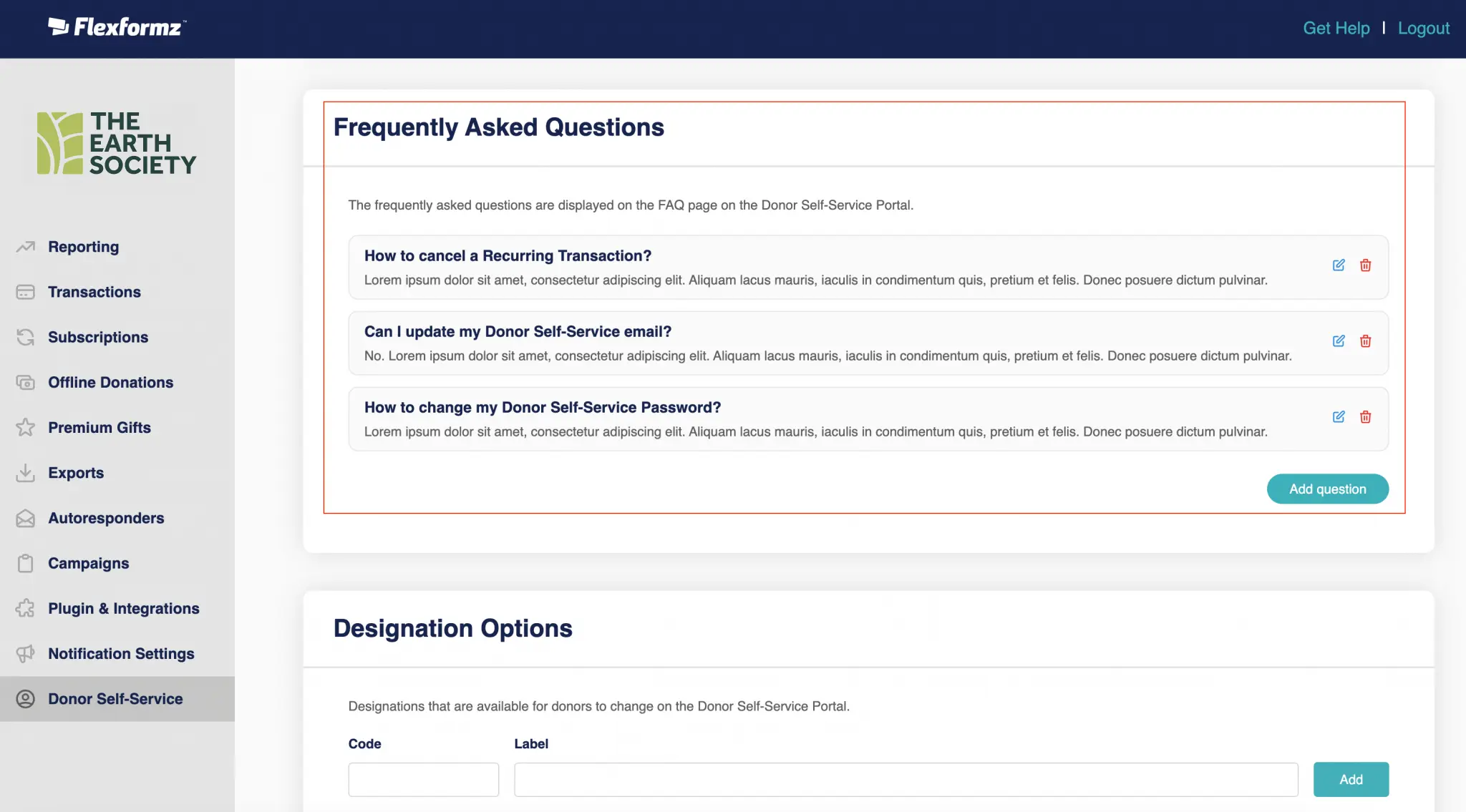Edit the 'Can I update my email' question
This screenshot has height=812, width=1466.
pos(1338,341)
